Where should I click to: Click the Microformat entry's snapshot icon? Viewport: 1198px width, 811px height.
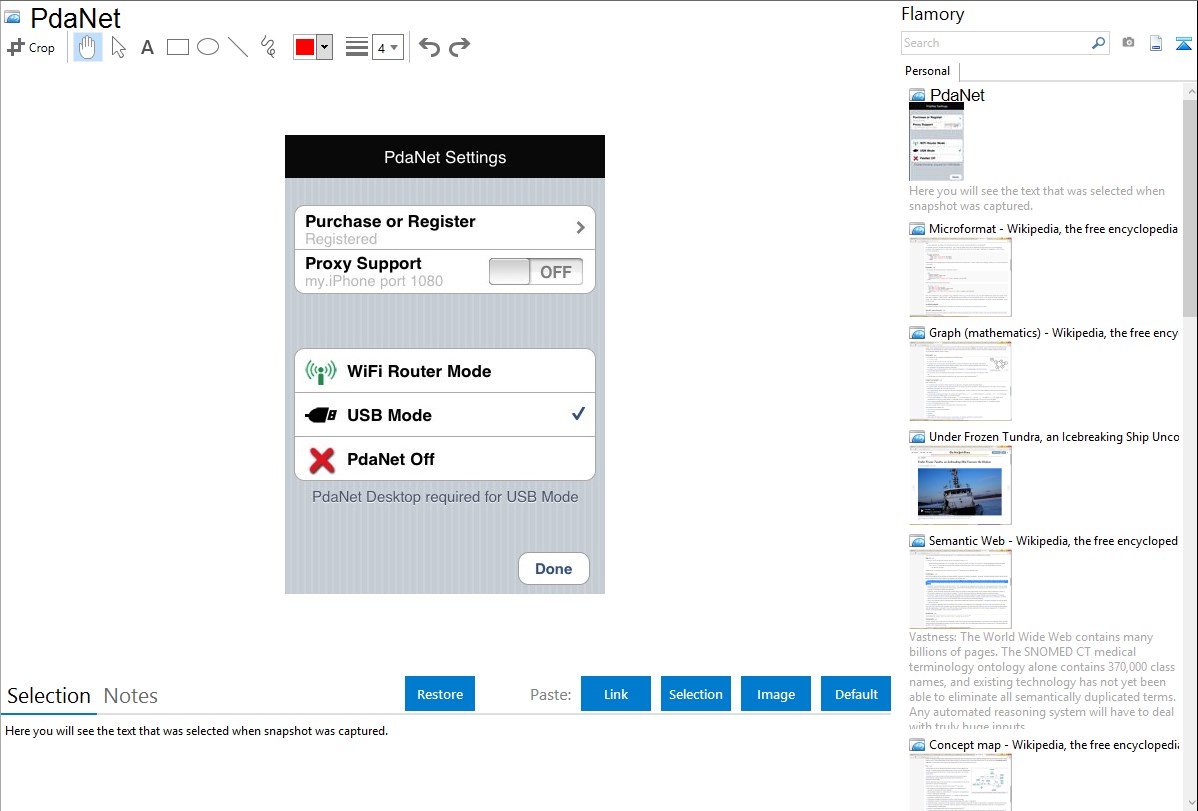(x=917, y=229)
